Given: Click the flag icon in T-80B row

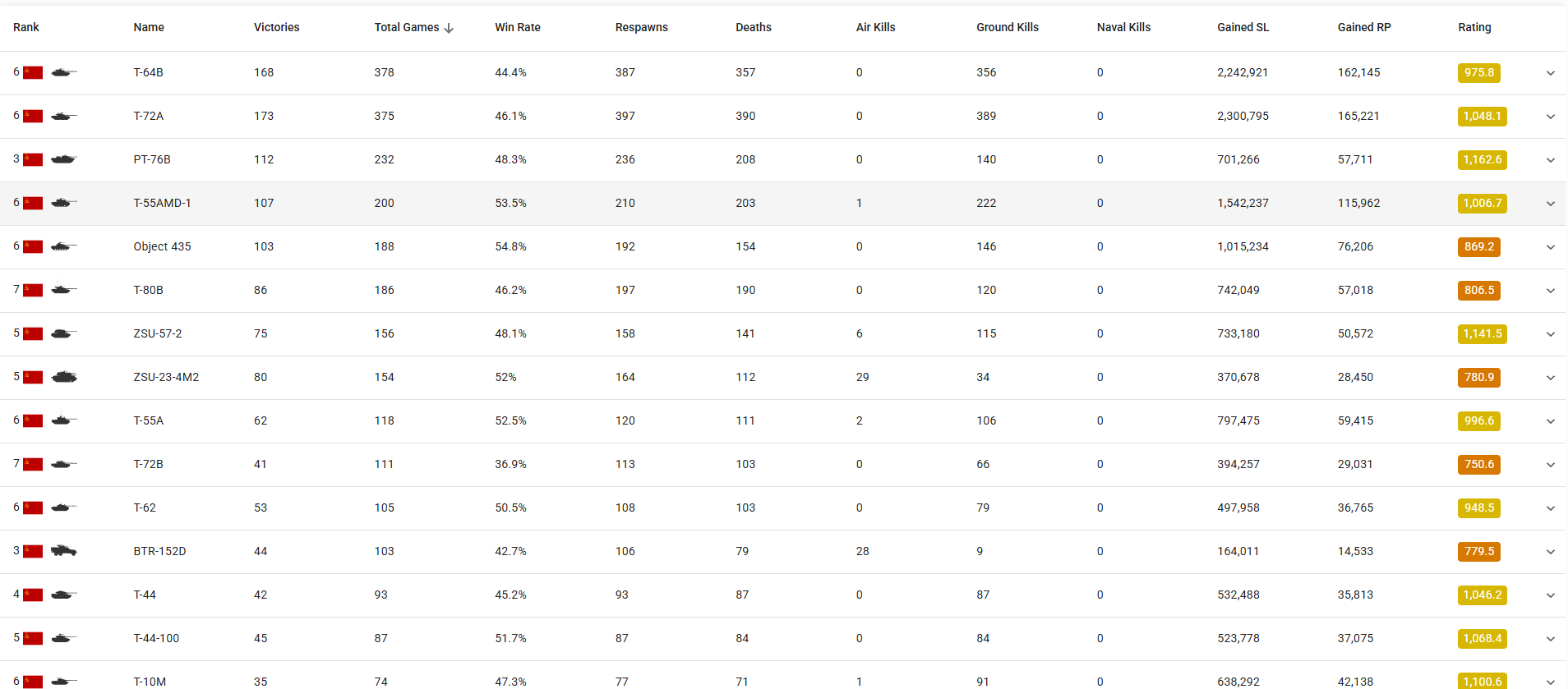Looking at the screenshot, I should 33,290.
